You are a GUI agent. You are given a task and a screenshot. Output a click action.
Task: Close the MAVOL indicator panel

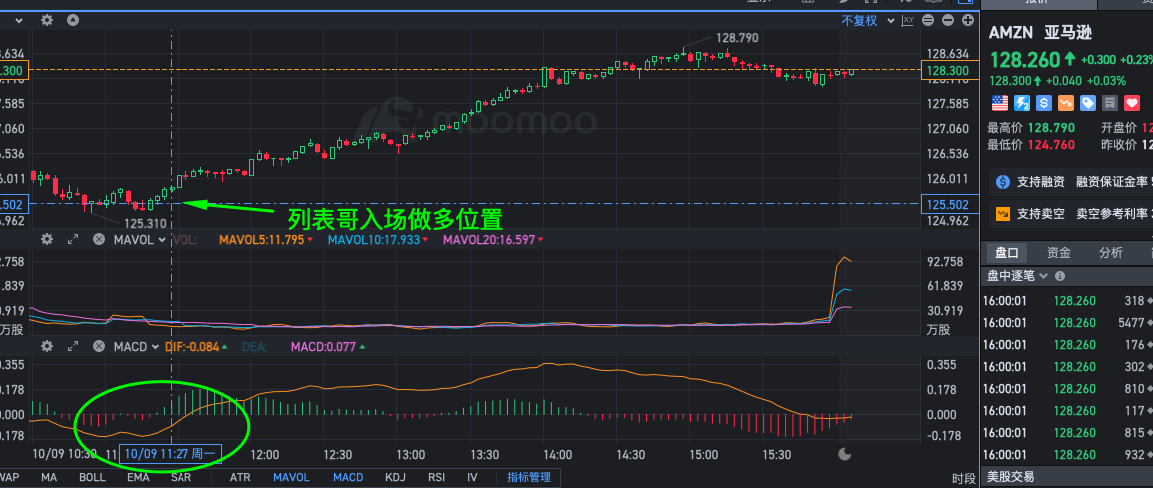(x=99, y=239)
